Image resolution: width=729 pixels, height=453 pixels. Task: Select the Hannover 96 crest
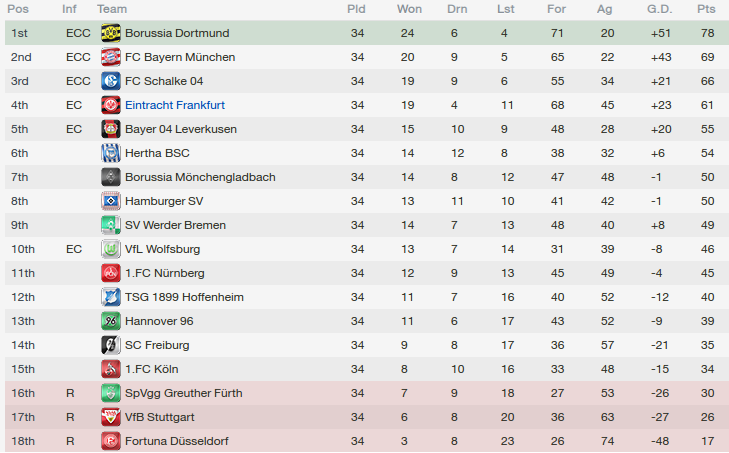click(111, 321)
